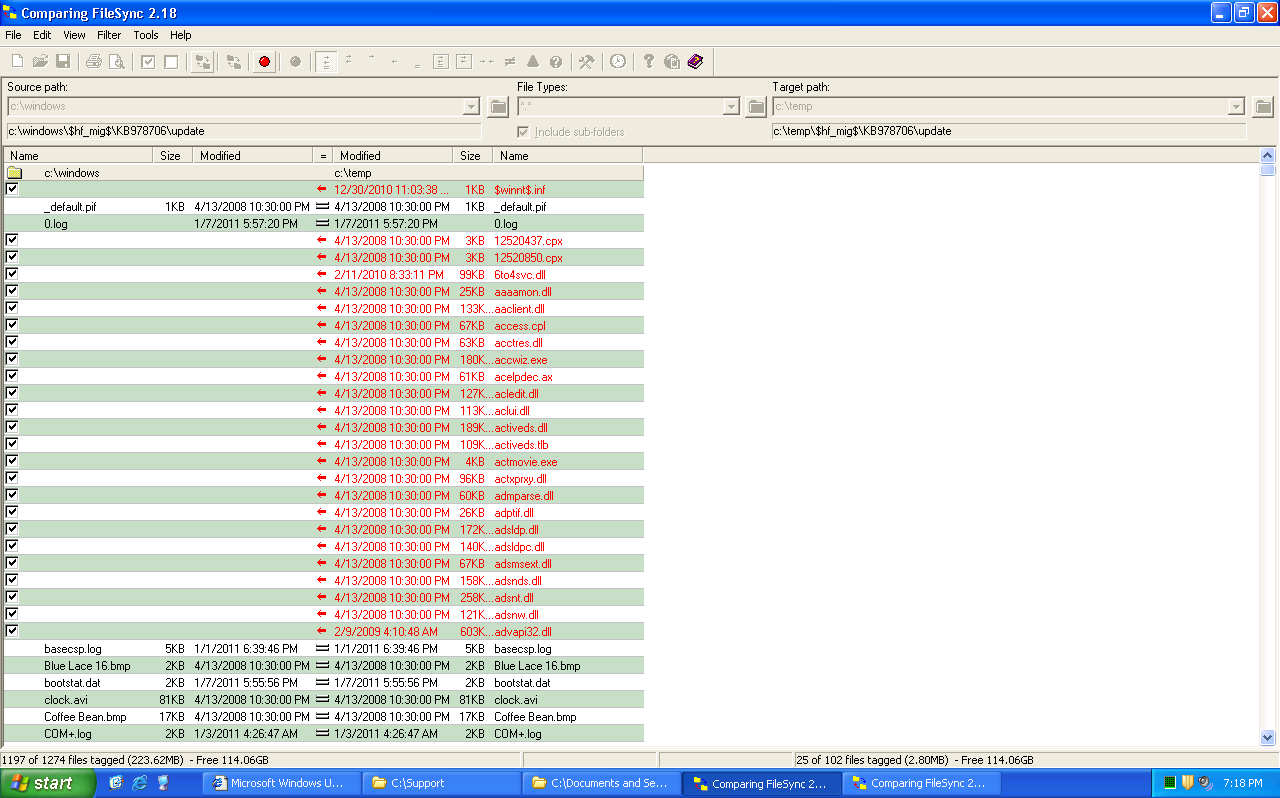
Task: Open Print Preview magnifier icon
Action: point(117,62)
